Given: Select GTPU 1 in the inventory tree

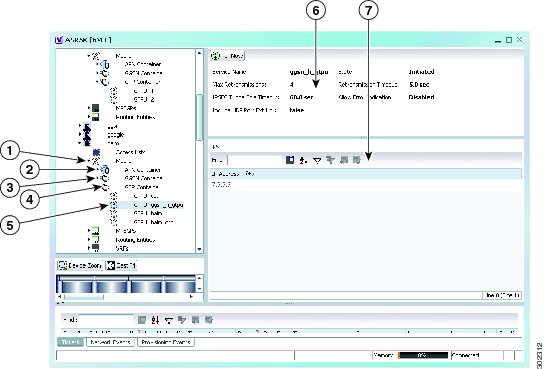Looking at the screenshot, I should (144, 91).
